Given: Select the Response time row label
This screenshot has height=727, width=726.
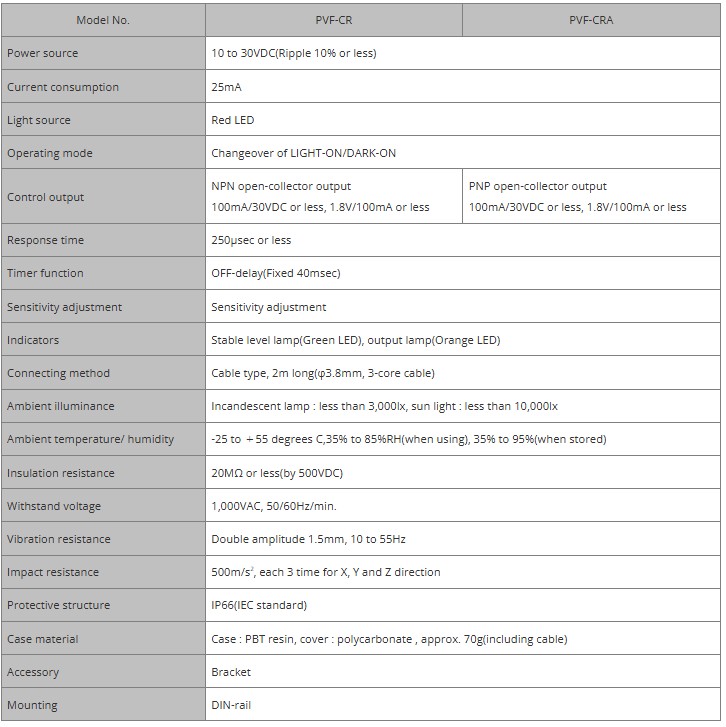Looking at the screenshot, I should click(x=45, y=240).
